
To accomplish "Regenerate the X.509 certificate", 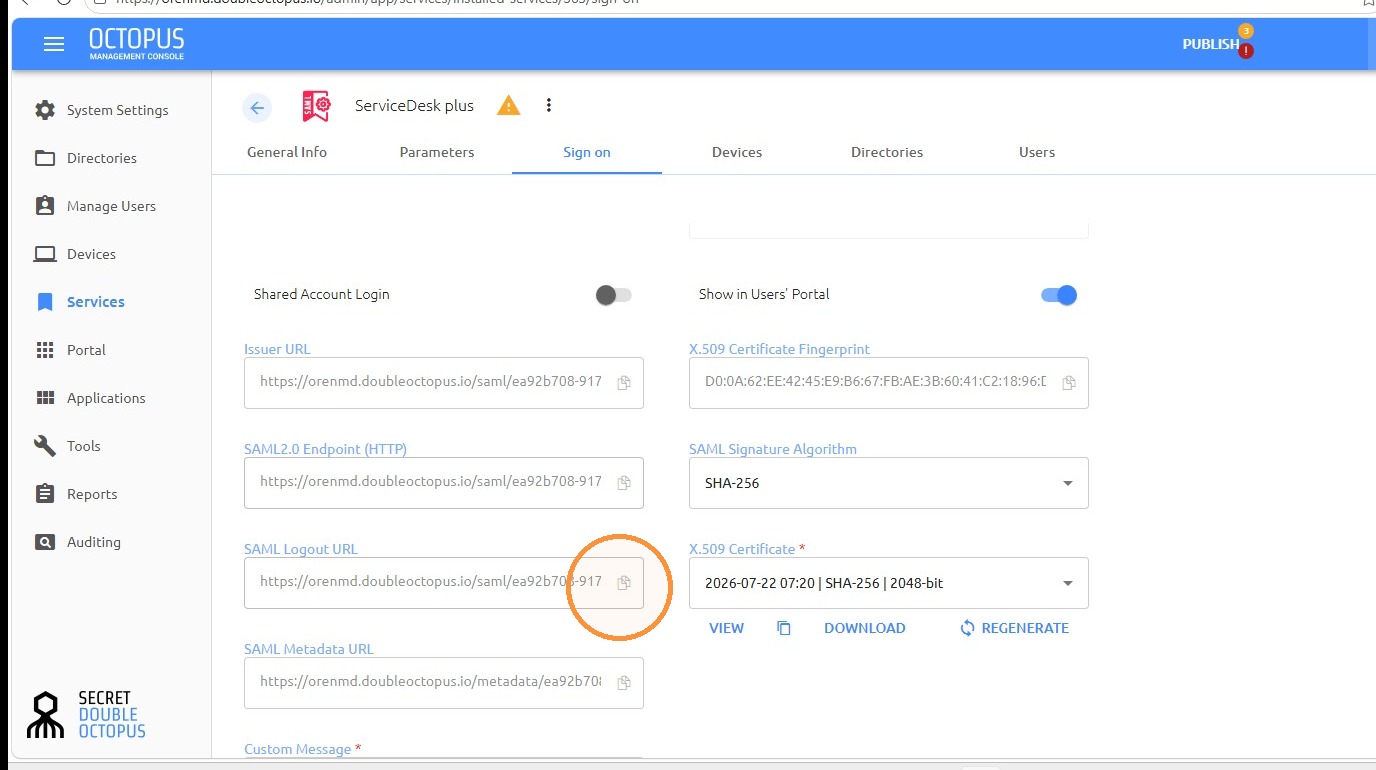I will [1014, 628].
